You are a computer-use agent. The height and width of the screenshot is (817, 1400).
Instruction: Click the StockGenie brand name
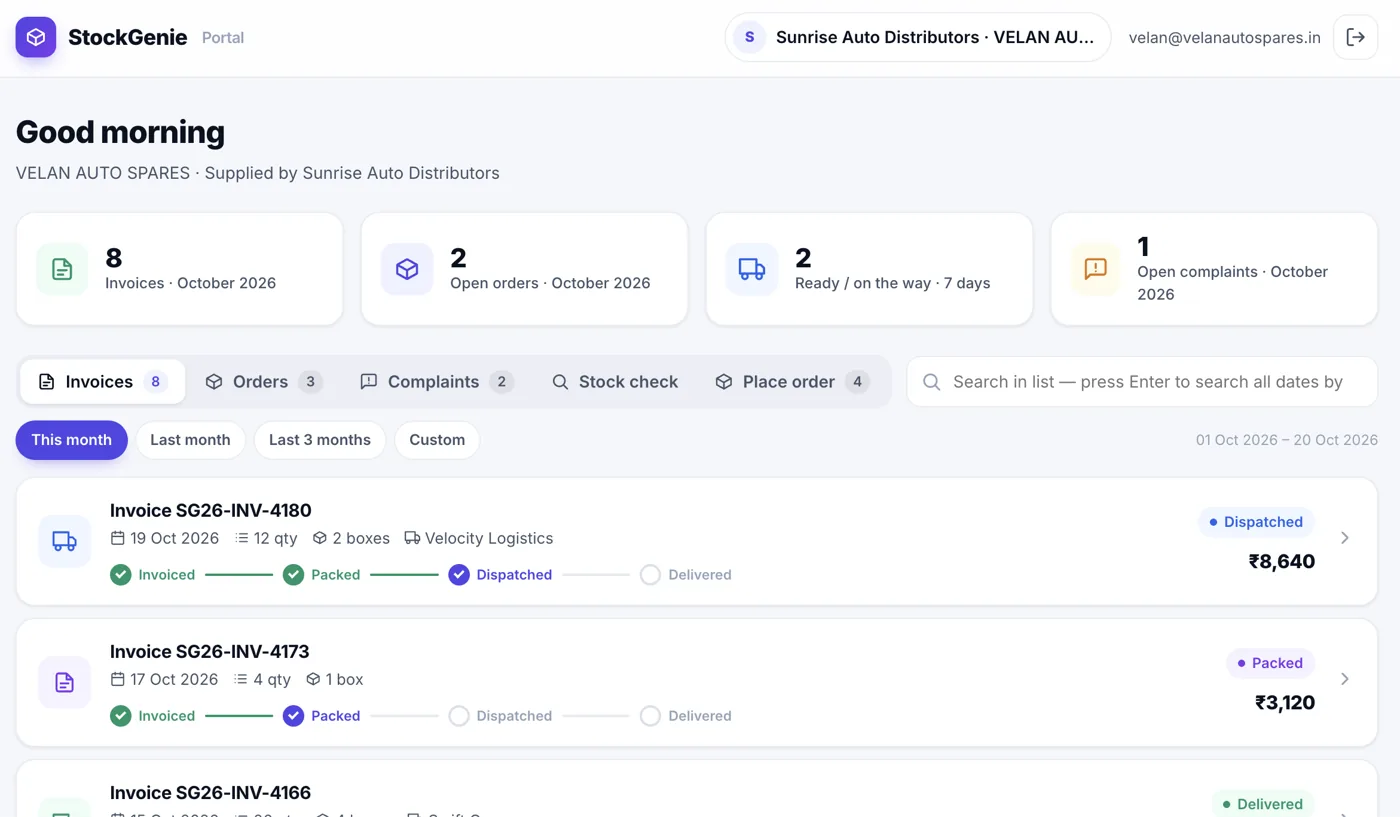(127, 37)
